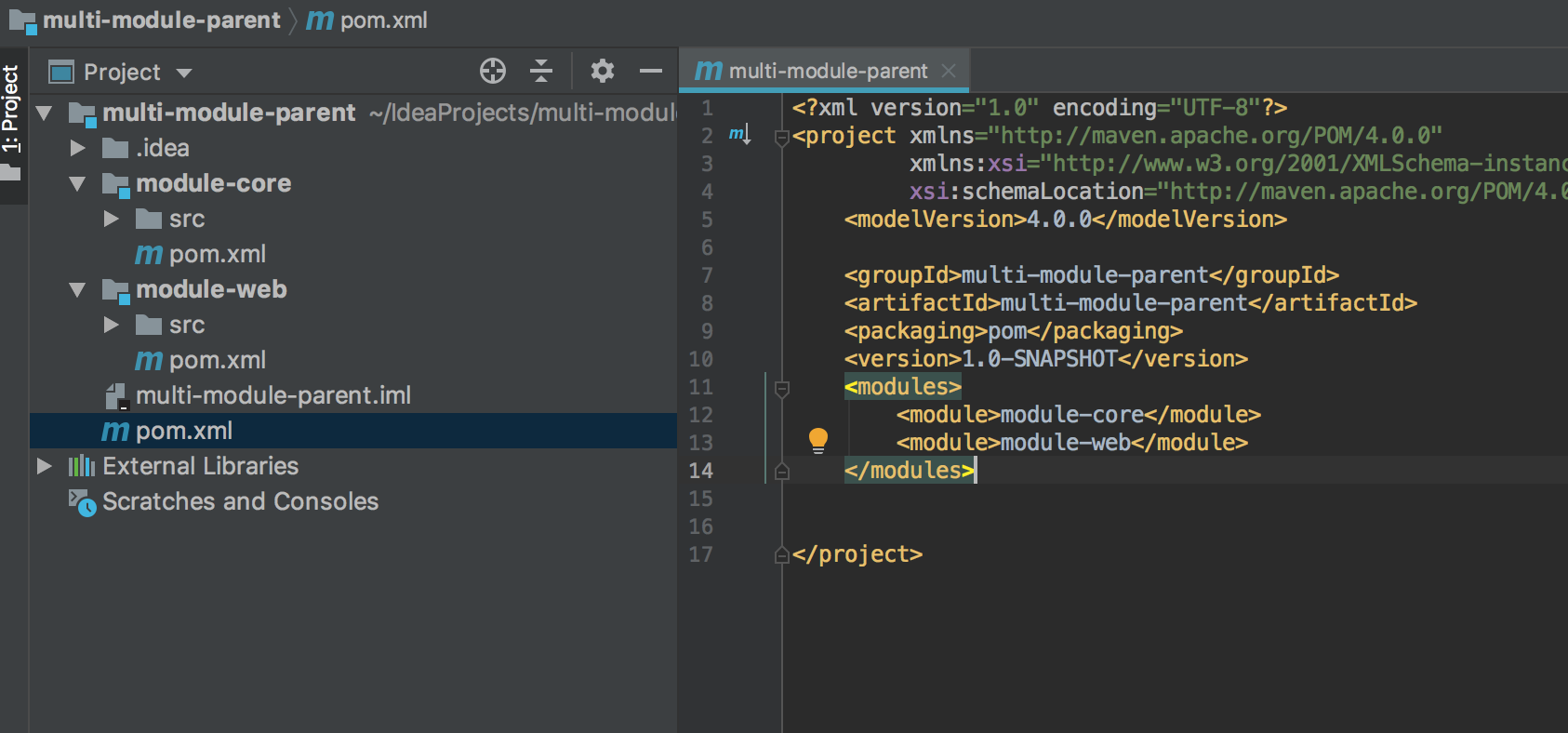The height and width of the screenshot is (733, 1568).
Task: Fold the project tag on line 2
Action: click(782, 138)
